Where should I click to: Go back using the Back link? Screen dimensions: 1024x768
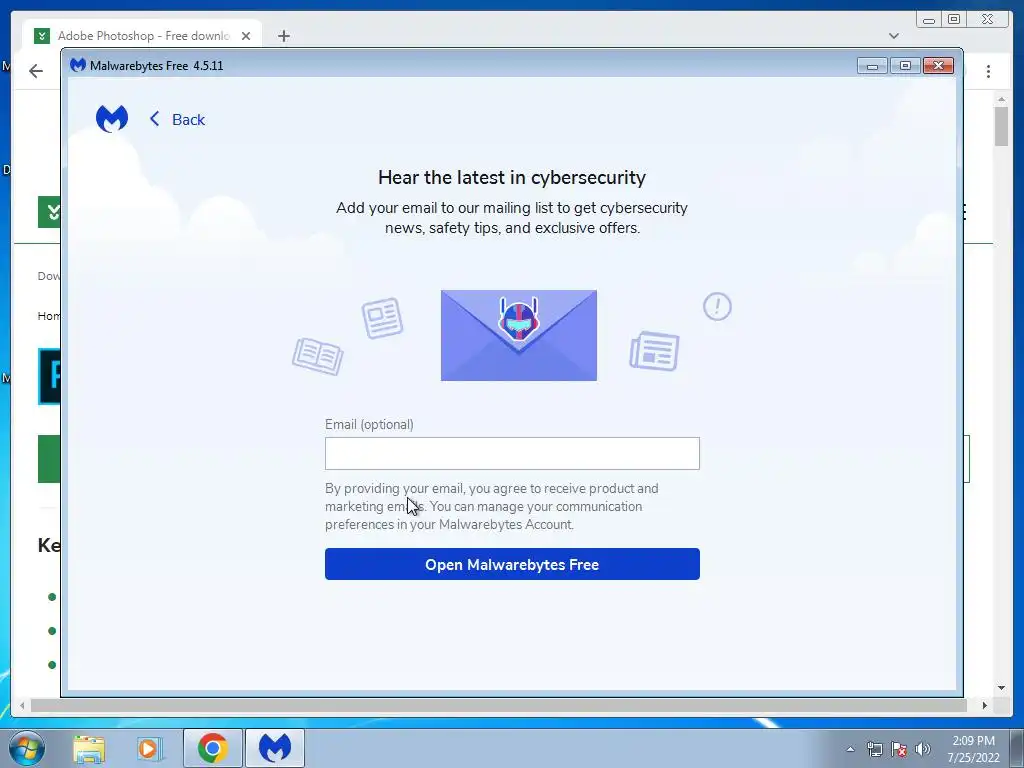click(177, 120)
